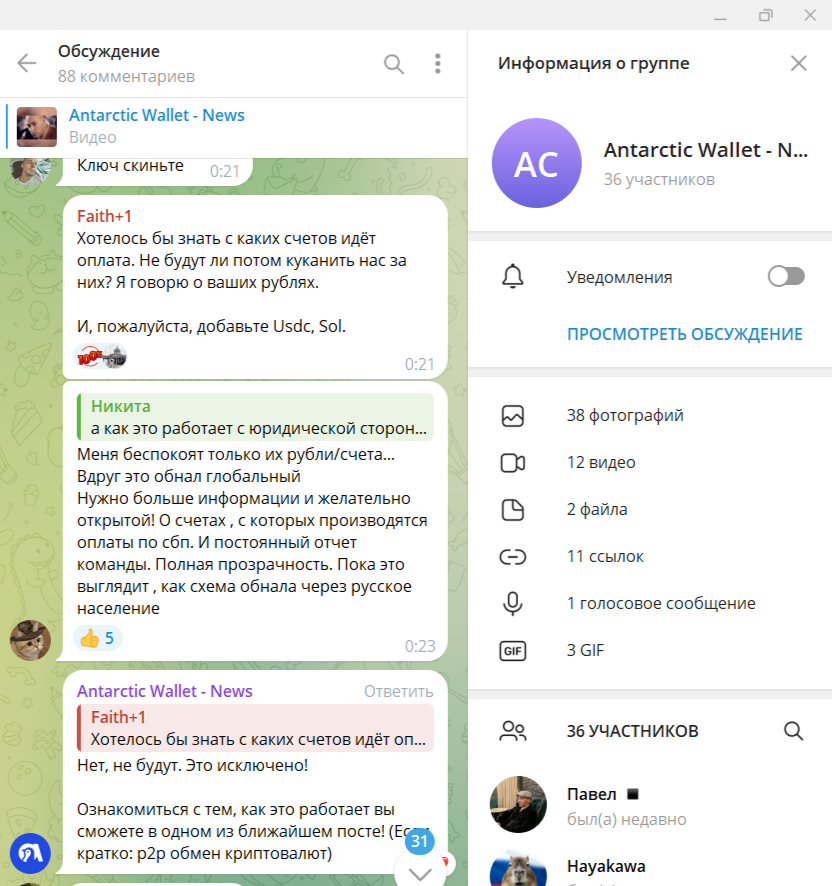Go back using the left arrow icon

[27, 63]
